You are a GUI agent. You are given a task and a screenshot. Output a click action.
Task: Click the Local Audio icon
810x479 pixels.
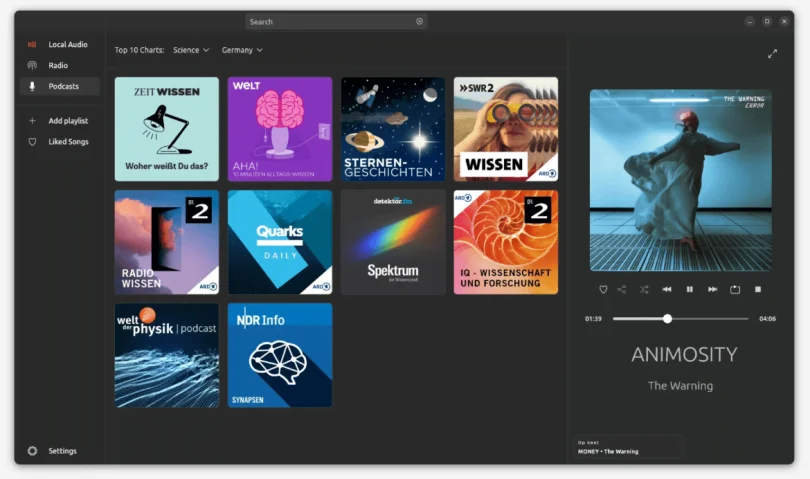[32, 44]
